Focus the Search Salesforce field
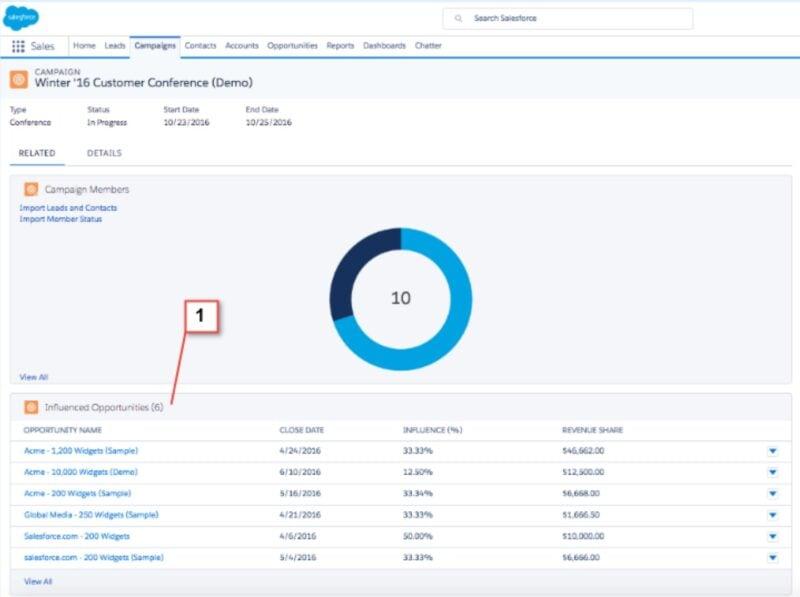 (568, 18)
